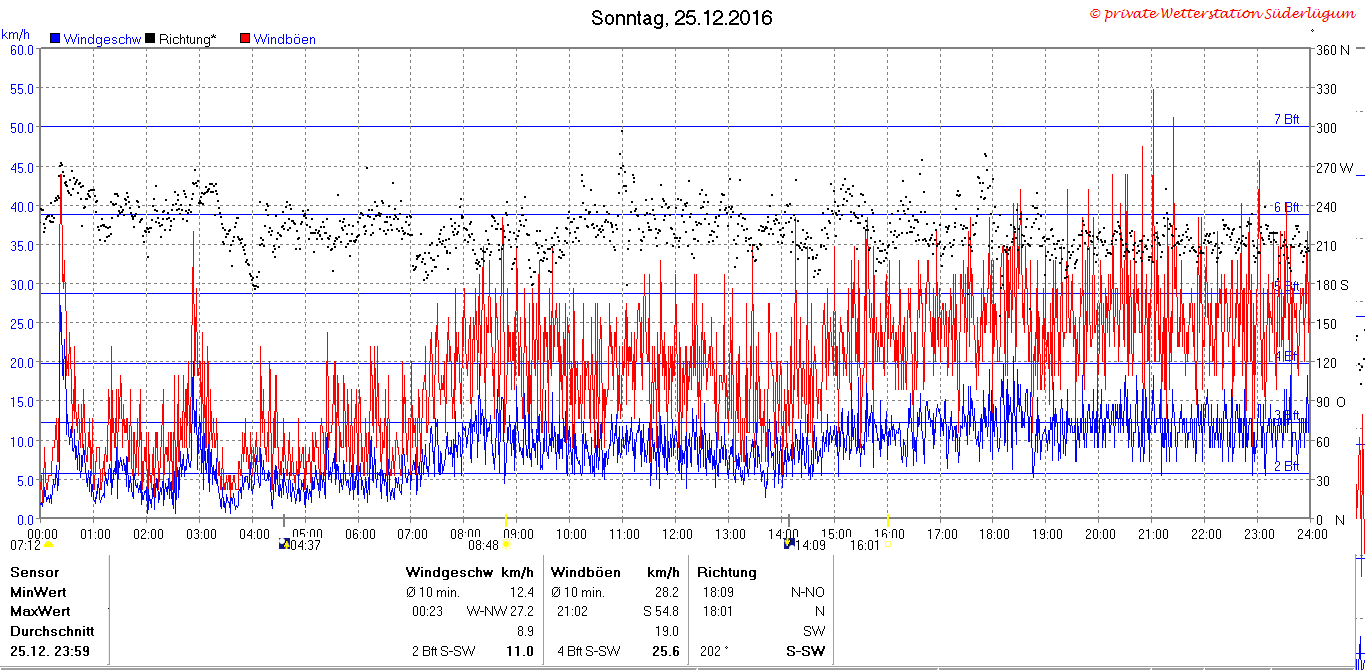This screenshot has width=1366, height=670.
Task: Select the Richtung* legend label
Action: (187, 40)
